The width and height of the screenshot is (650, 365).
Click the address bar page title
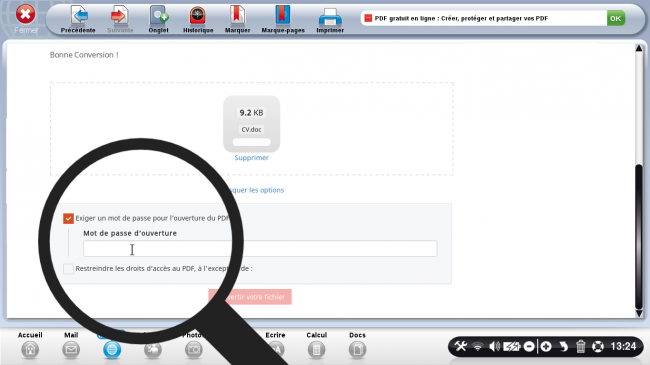pos(461,18)
